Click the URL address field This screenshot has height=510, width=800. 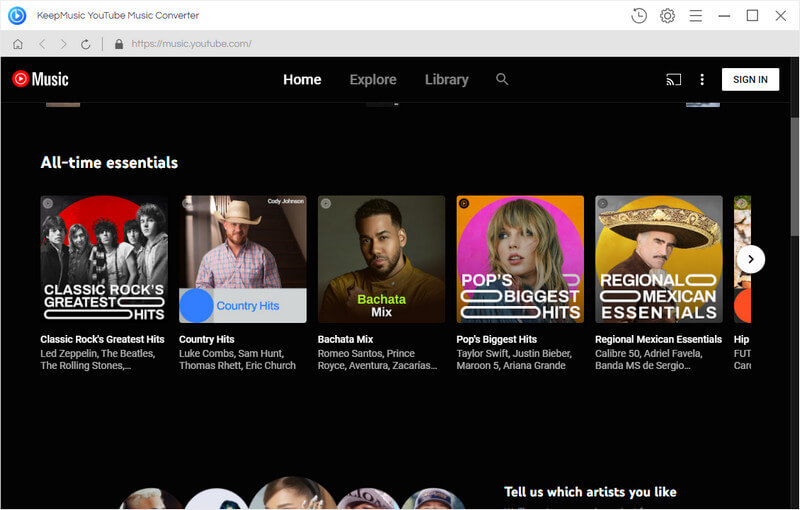(191, 44)
